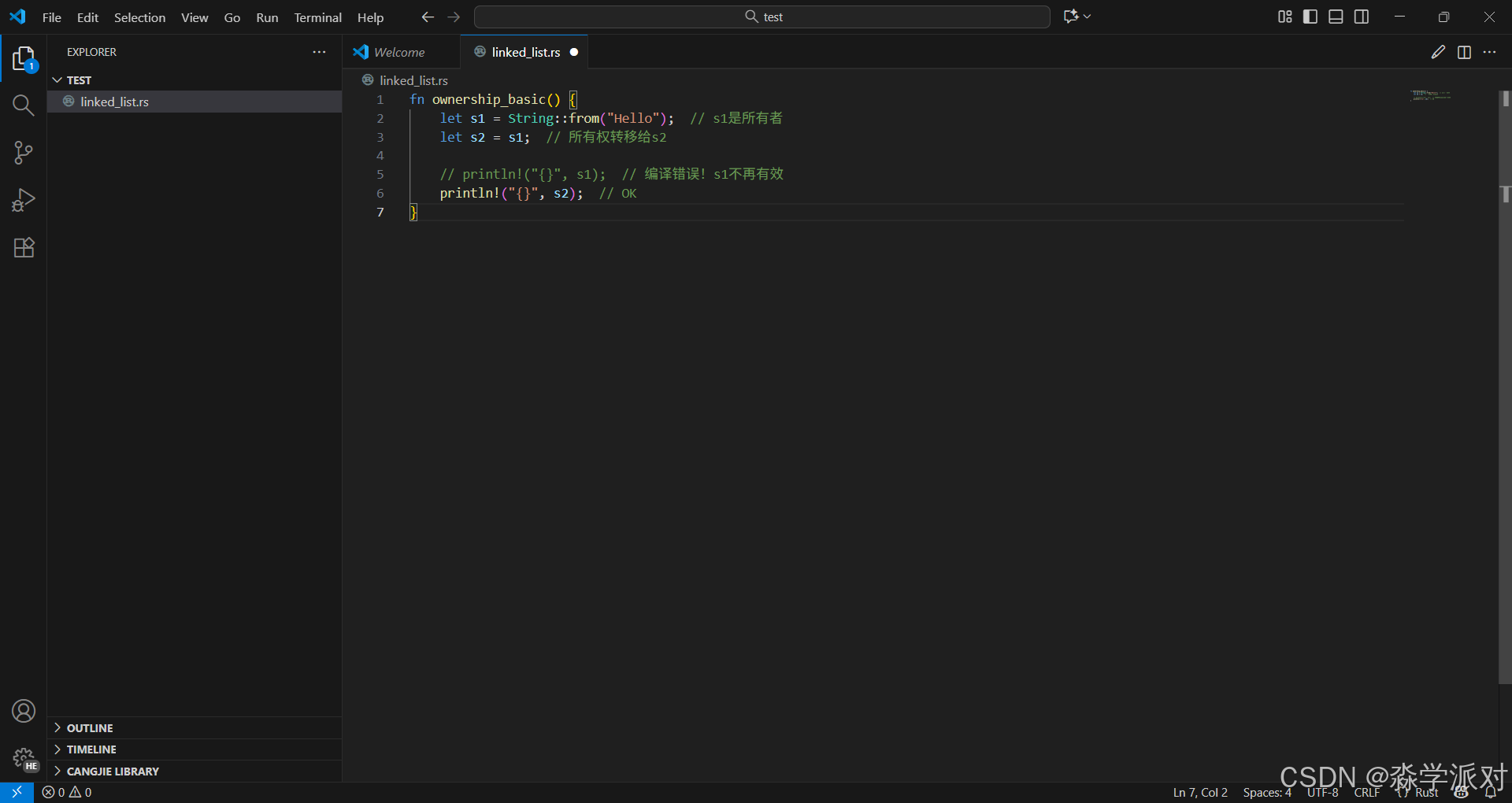Click the Rust file icon in breadcrumb

pyautogui.click(x=368, y=80)
